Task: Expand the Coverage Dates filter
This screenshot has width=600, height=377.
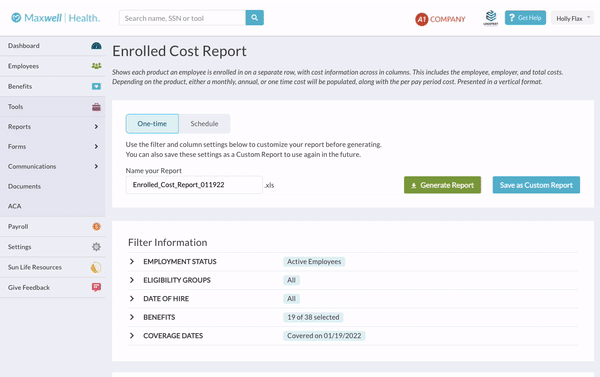Action: [132, 336]
